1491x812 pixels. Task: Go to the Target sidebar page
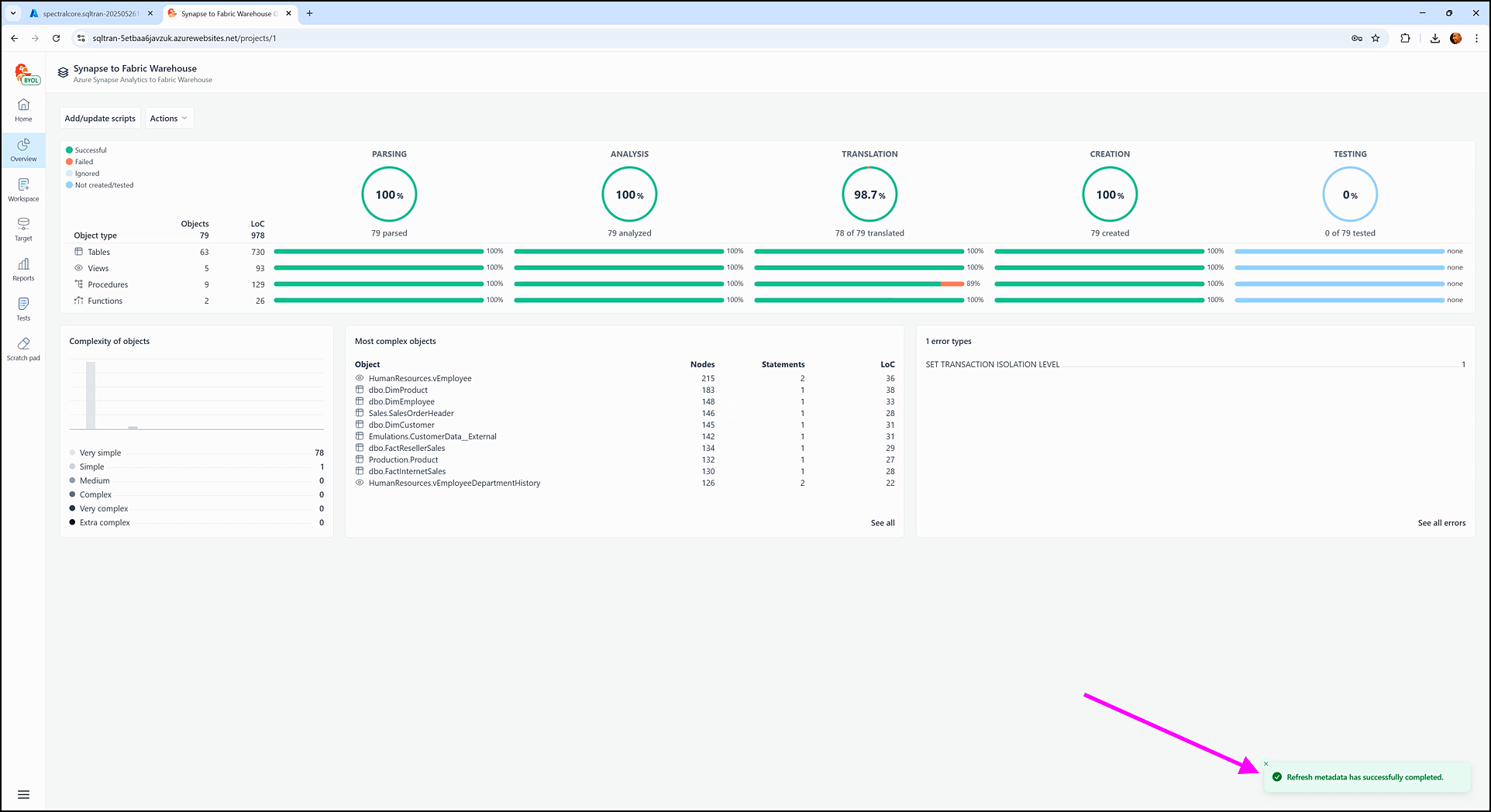coord(23,229)
